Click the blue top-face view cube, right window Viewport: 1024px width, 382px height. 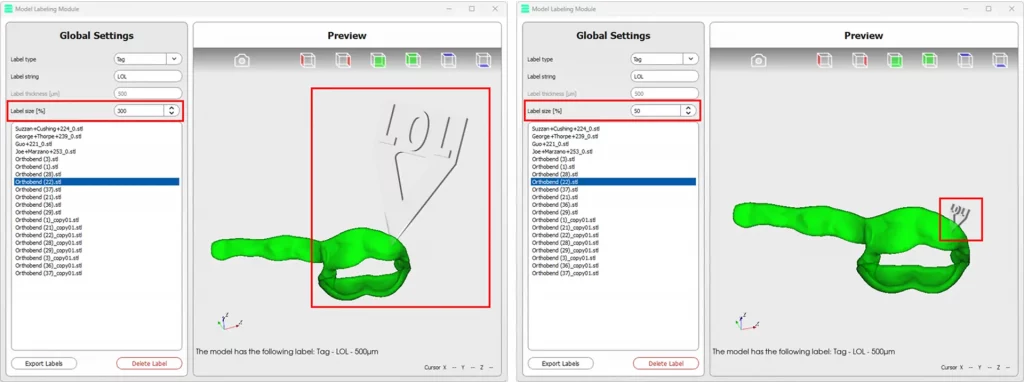pyautogui.click(x=965, y=61)
